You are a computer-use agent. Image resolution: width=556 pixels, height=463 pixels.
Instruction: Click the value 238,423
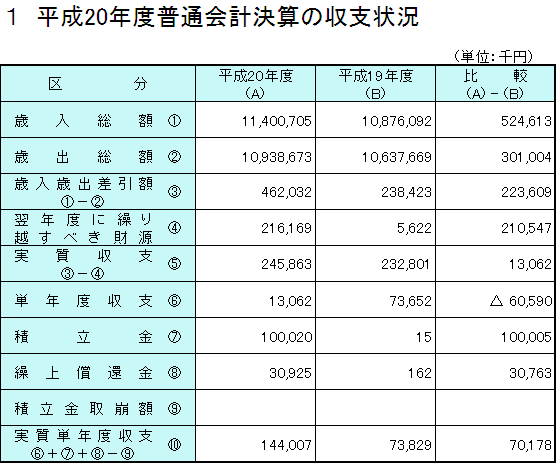(x=406, y=192)
